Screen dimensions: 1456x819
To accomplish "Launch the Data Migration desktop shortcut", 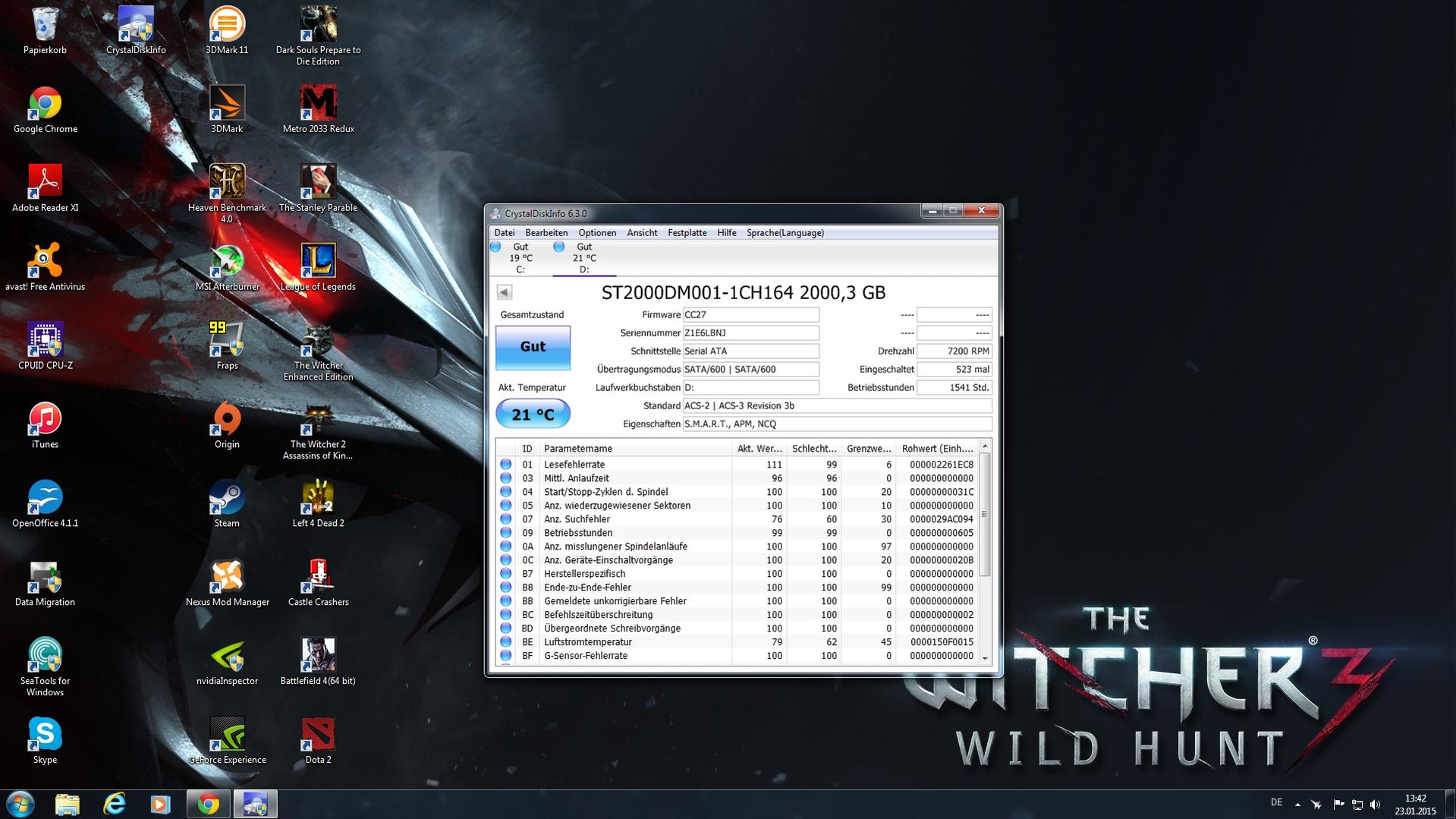I will pyautogui.click(x=45, y=583).
